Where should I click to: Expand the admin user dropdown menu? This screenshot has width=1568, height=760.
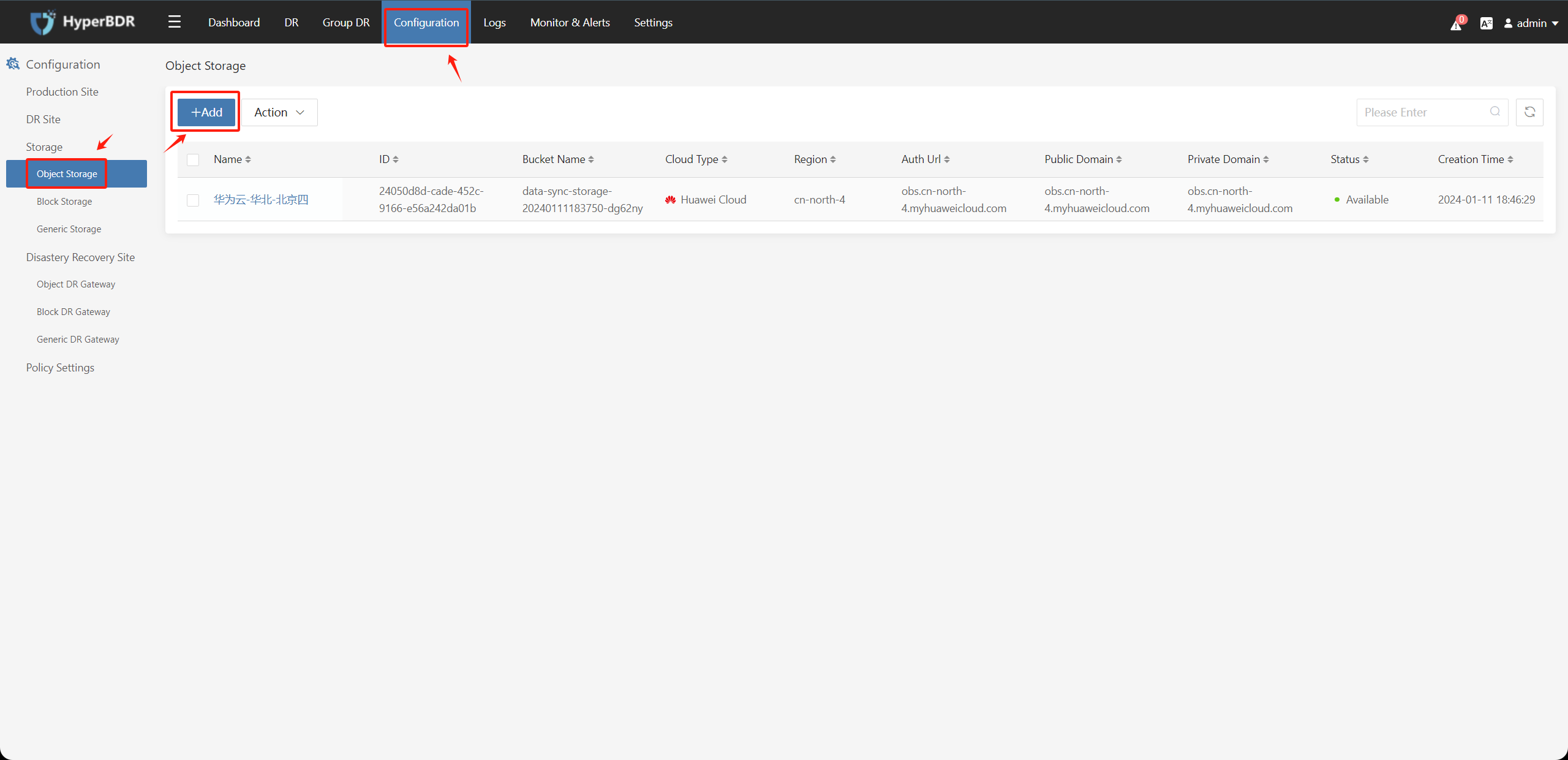pos(1530,22)
